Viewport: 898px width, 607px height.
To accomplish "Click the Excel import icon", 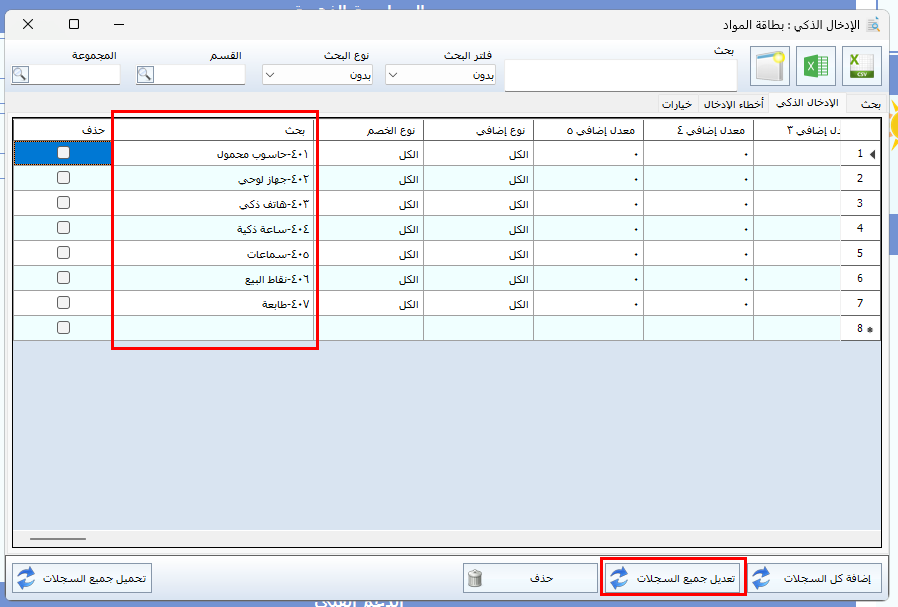I will pyautogui.click(x=816, y=67).
